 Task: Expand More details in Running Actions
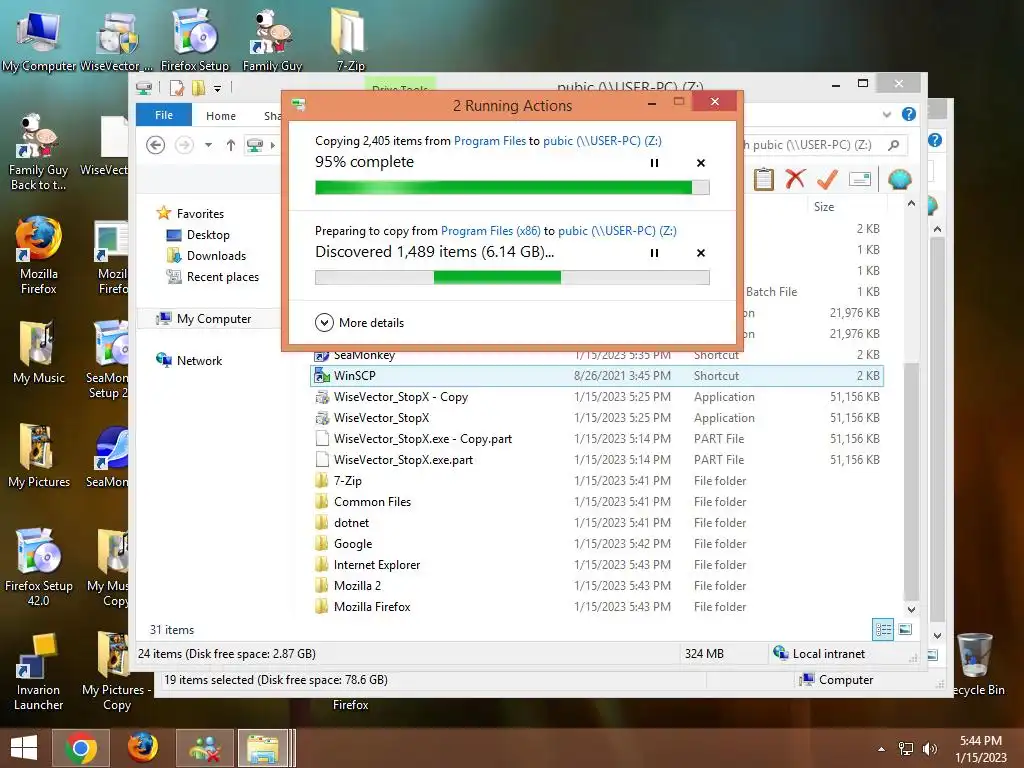pos(359,323)
